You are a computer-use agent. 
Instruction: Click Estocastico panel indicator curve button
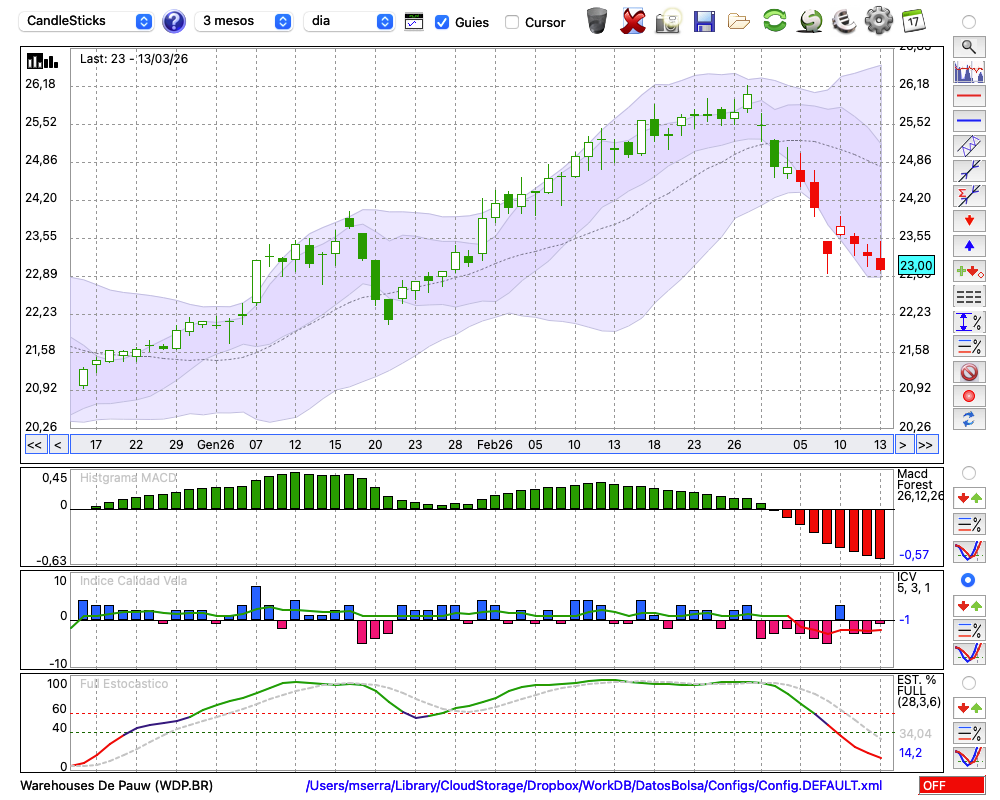coord(969,757)
